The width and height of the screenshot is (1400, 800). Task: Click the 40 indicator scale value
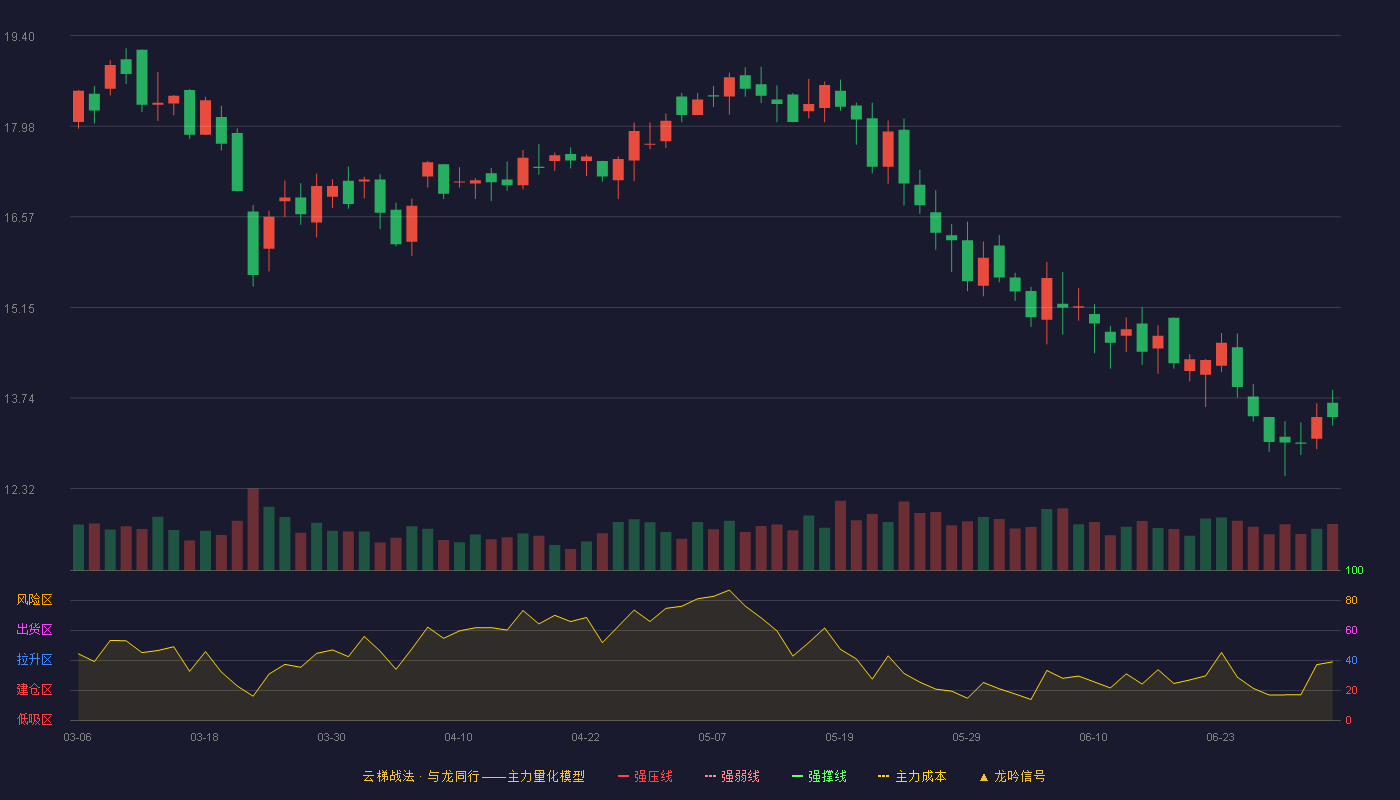point(1351,661)
